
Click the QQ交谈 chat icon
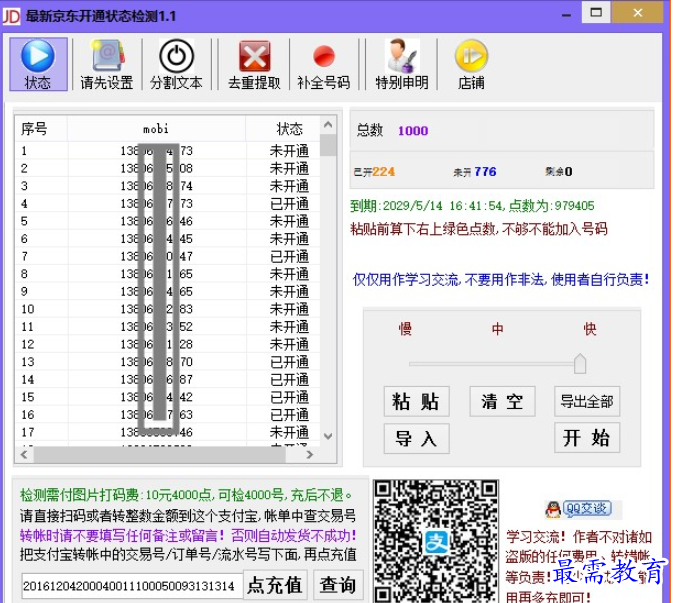pyautogui.click(x=584, y=509)
